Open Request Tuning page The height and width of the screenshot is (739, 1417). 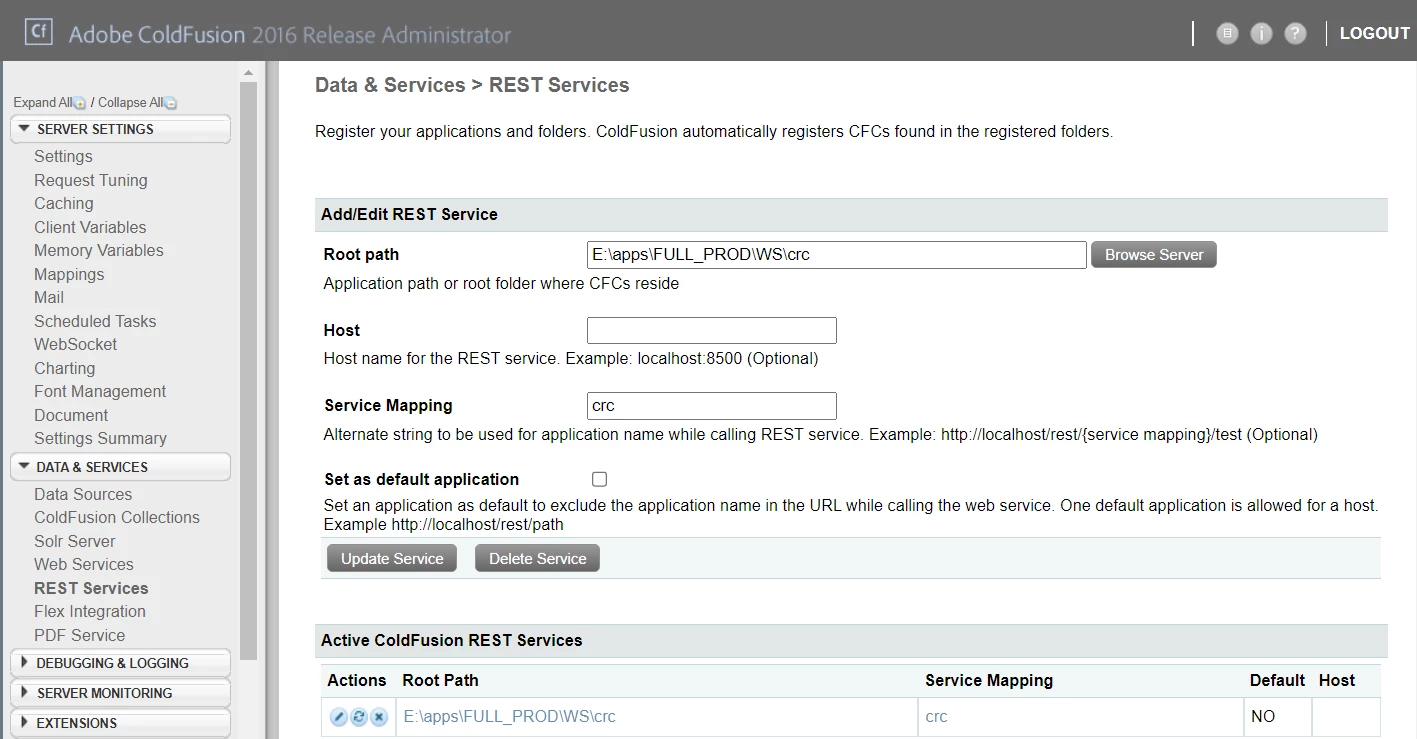91,180
